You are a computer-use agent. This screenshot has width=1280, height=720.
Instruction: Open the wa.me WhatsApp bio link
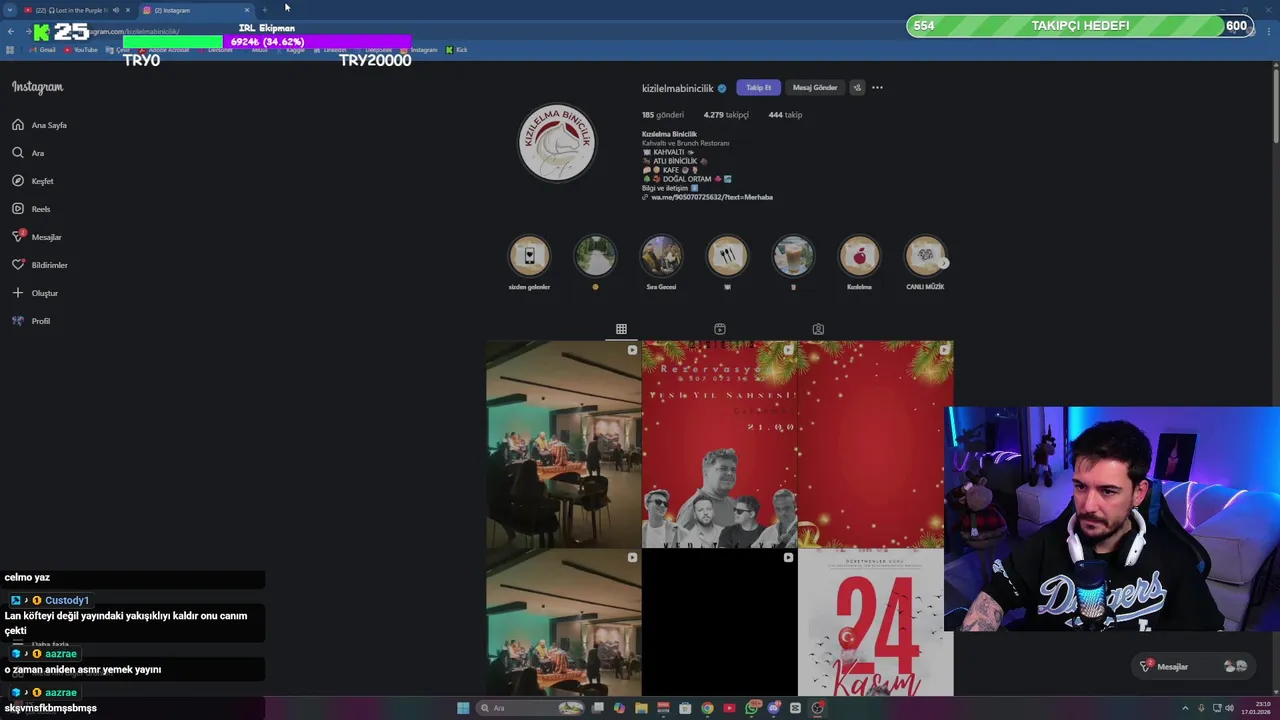coord(711,197)
